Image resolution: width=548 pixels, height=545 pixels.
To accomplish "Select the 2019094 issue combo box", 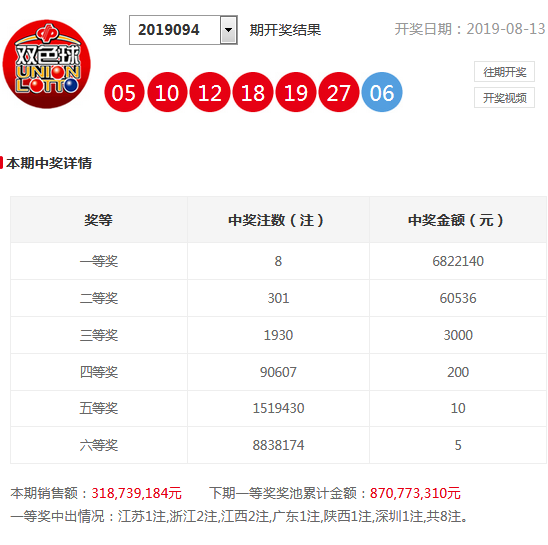I will tap(183, 30).
